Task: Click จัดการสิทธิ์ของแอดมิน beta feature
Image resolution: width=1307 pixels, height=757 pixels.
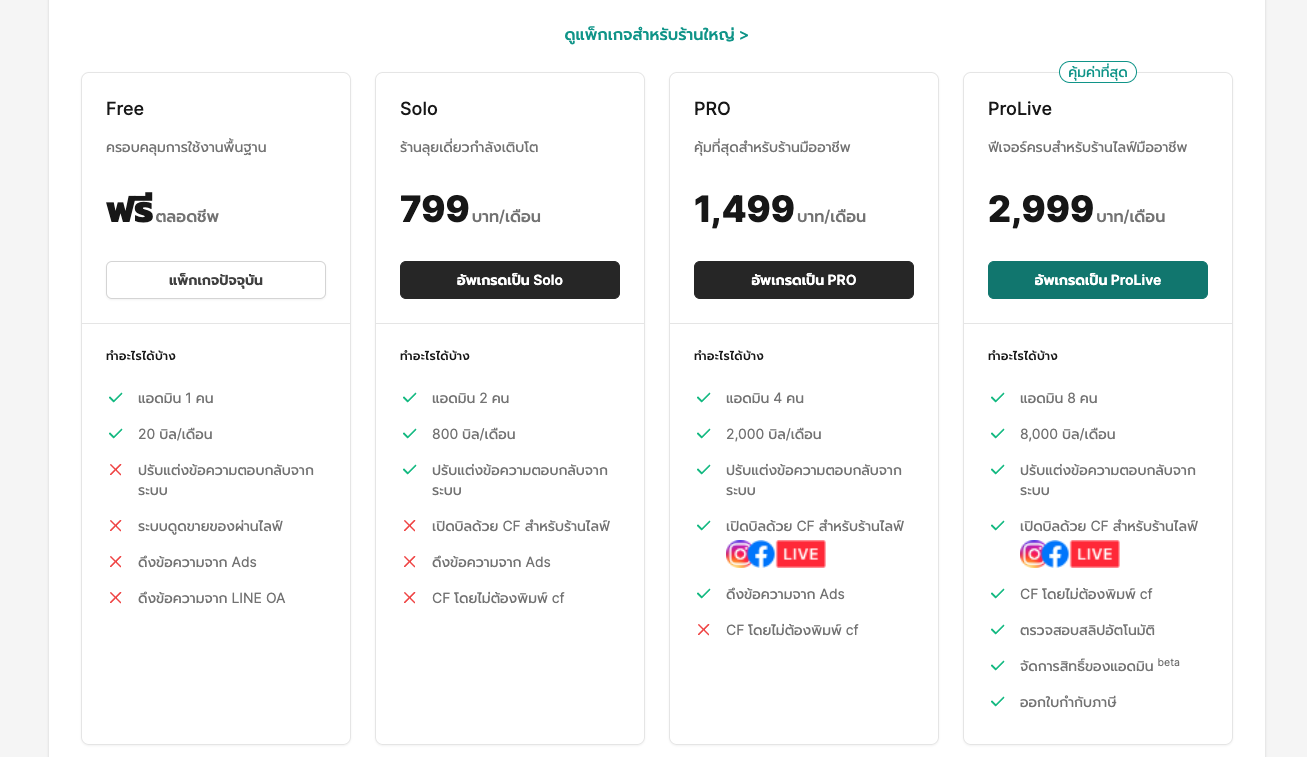Action: [1100, 665]
